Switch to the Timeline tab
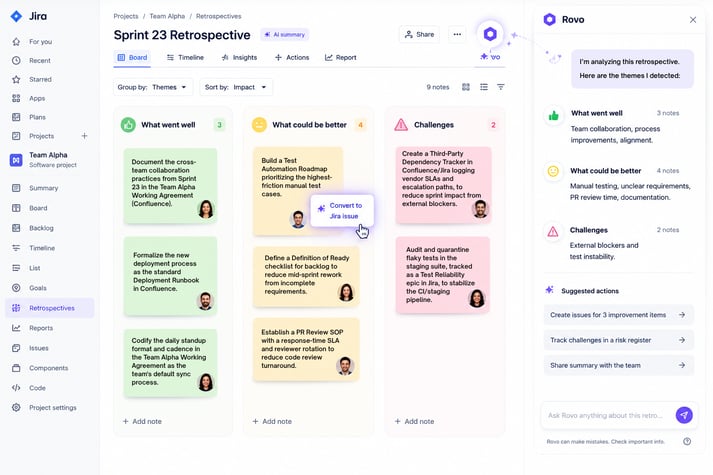The image size is (713, 475). (185, 58)
